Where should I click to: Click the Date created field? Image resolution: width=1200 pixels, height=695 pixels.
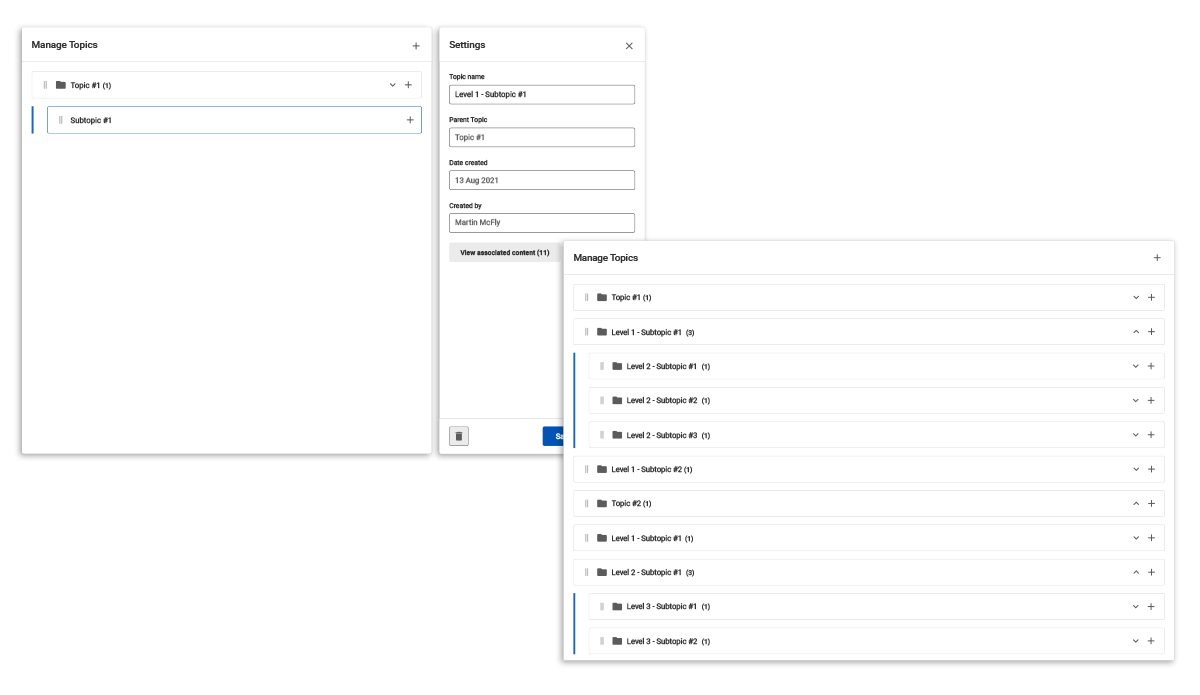pos(541,180)
